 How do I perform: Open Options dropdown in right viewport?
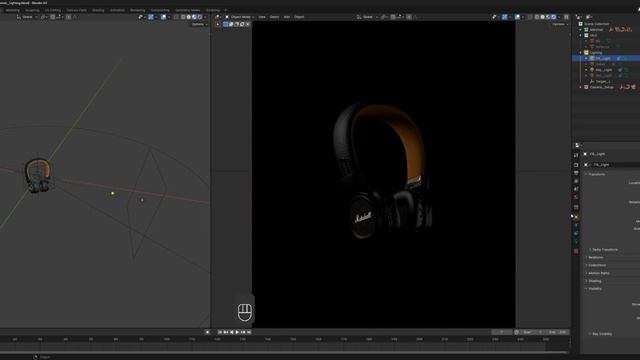coord(559,24)
